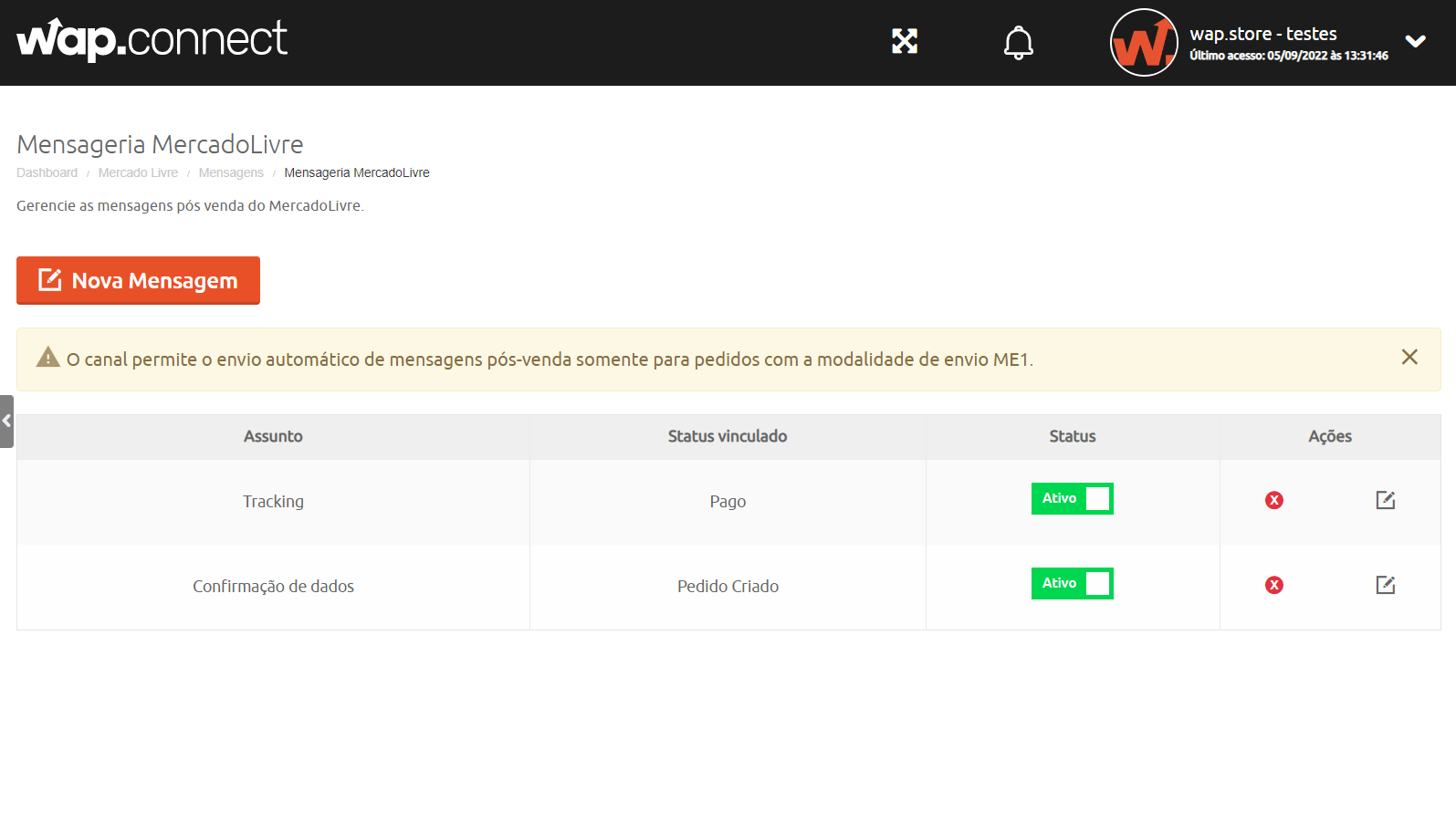The image size is (1456, 823).
Task: Expand the collapsed sidebar handle
Action: pyautogui.click(x=6, y=422)
